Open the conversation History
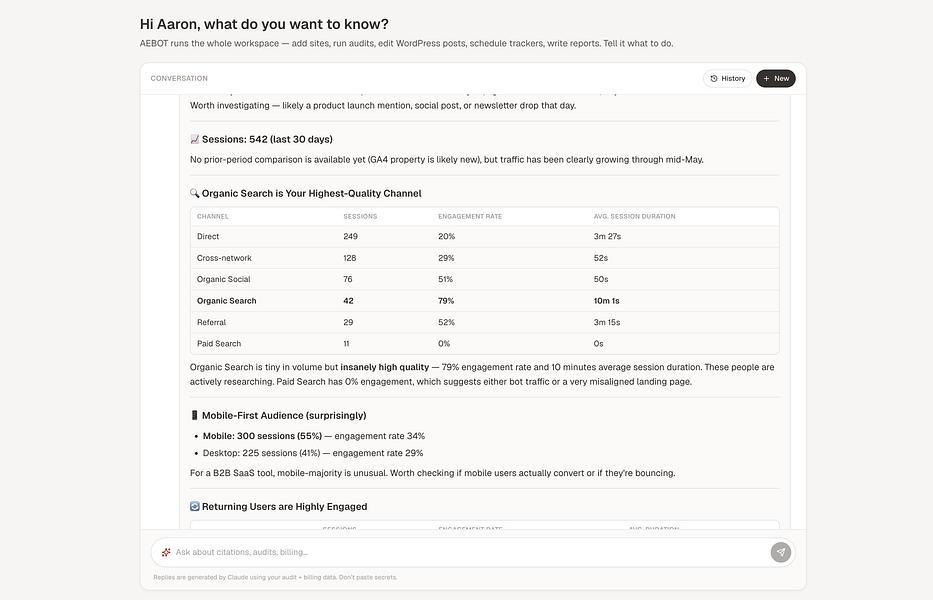This screenshot has height=600, width=933. tap(727, 79)
